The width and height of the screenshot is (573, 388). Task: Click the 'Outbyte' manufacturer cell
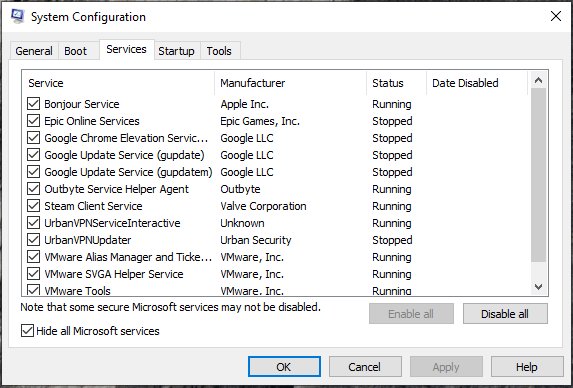(x=240, y=189)
